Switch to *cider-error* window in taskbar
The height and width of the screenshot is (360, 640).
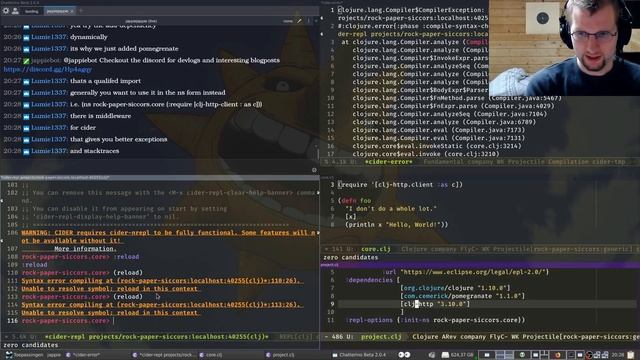(x=83, y=355)
